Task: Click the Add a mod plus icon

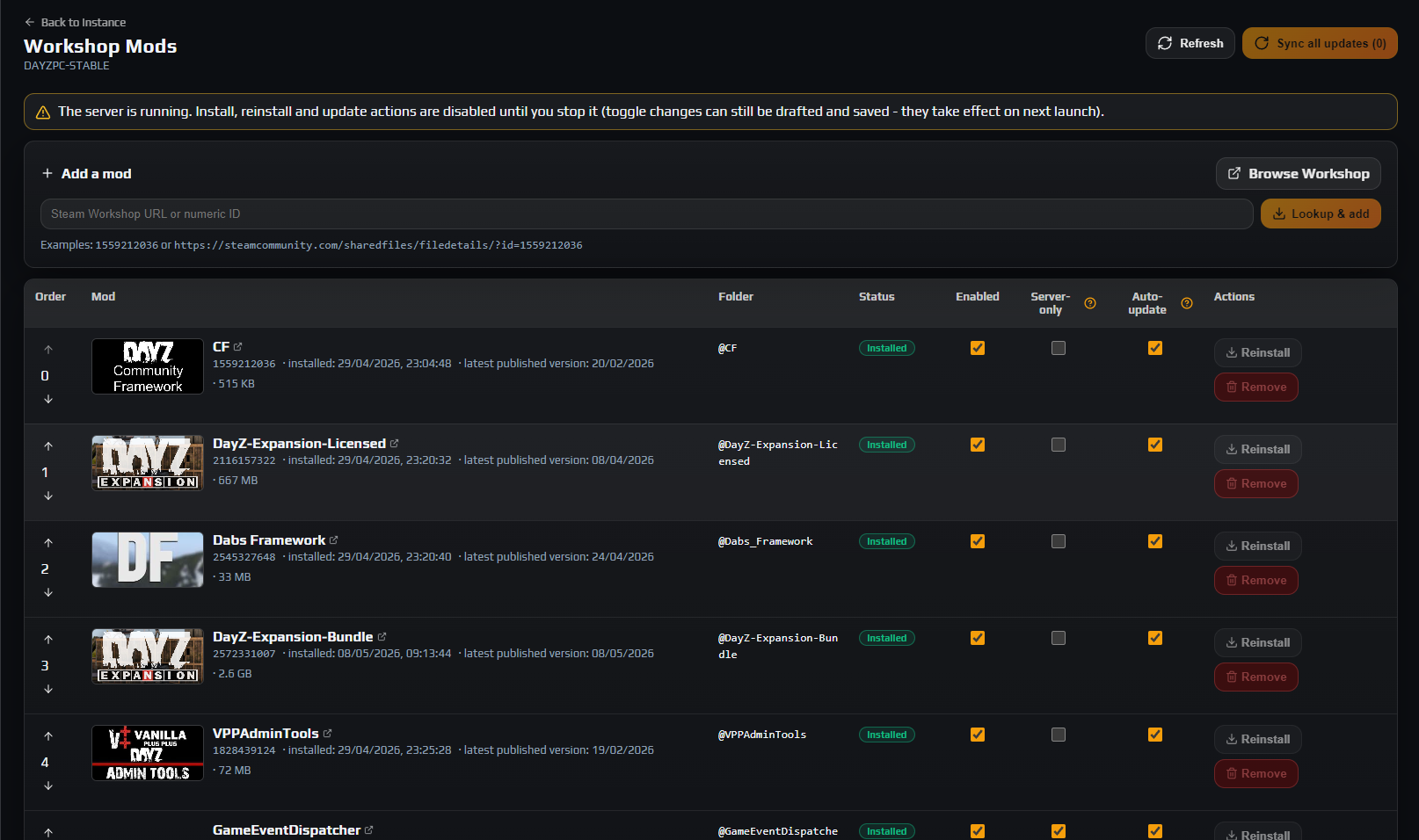Action: [x=47, y=173]
